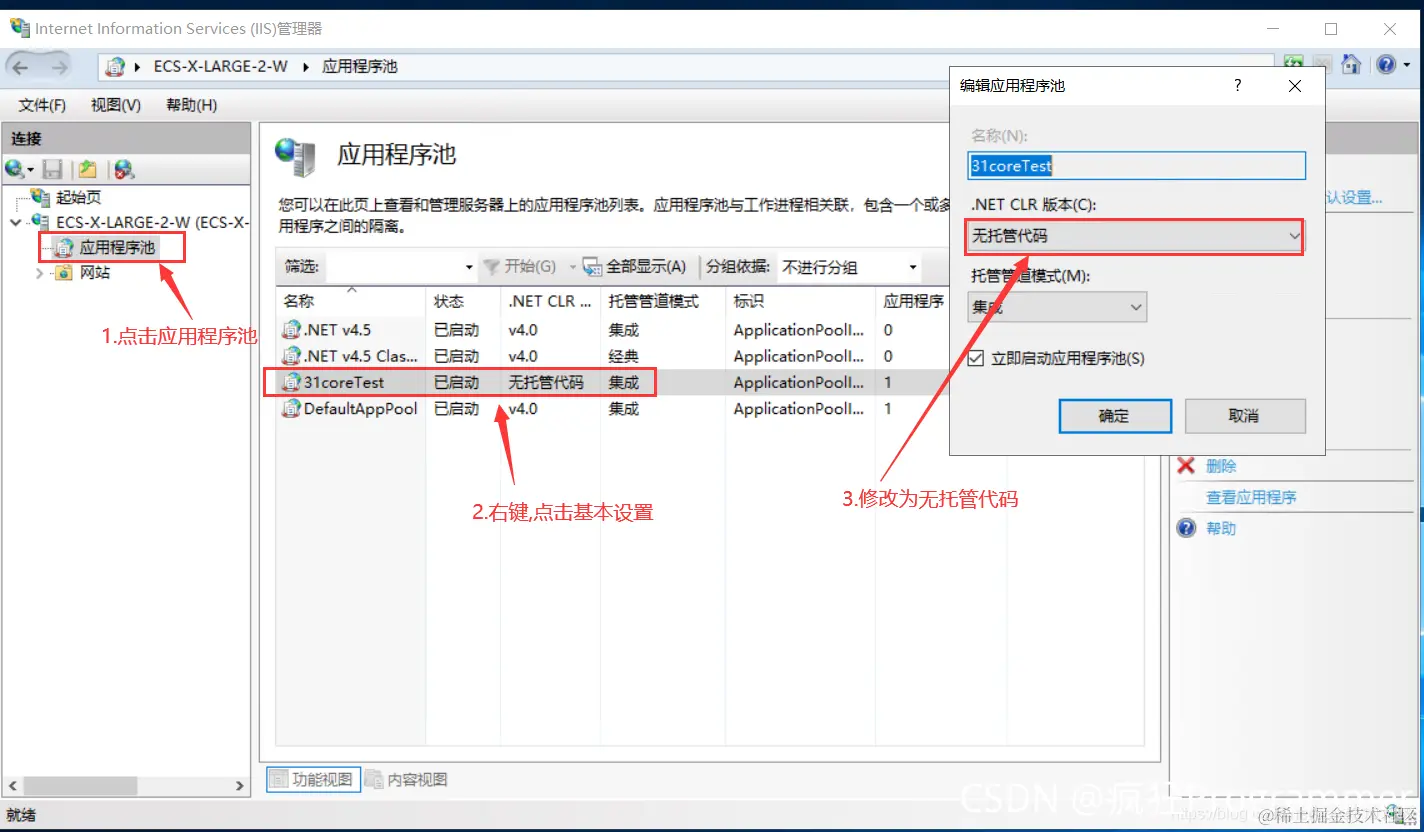Screen dimensions: 1424x832
Task: Select 应用程序池 in the connections tree
Action: [117, 247]
